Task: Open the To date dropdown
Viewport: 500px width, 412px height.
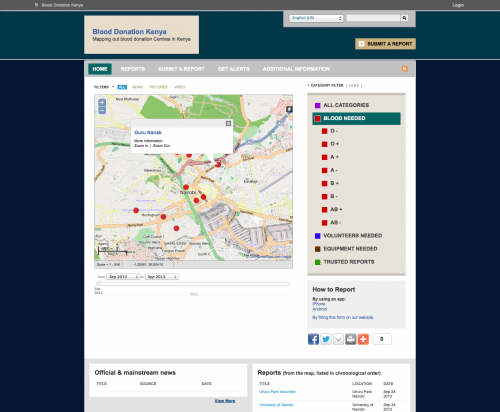Action: 162,277
